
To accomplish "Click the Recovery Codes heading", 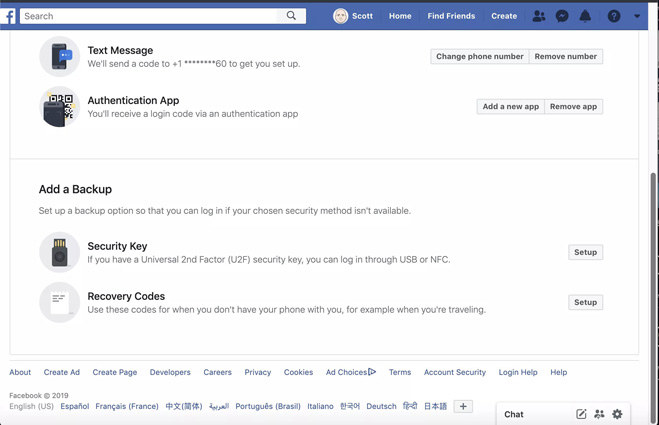I will [126, 296].
